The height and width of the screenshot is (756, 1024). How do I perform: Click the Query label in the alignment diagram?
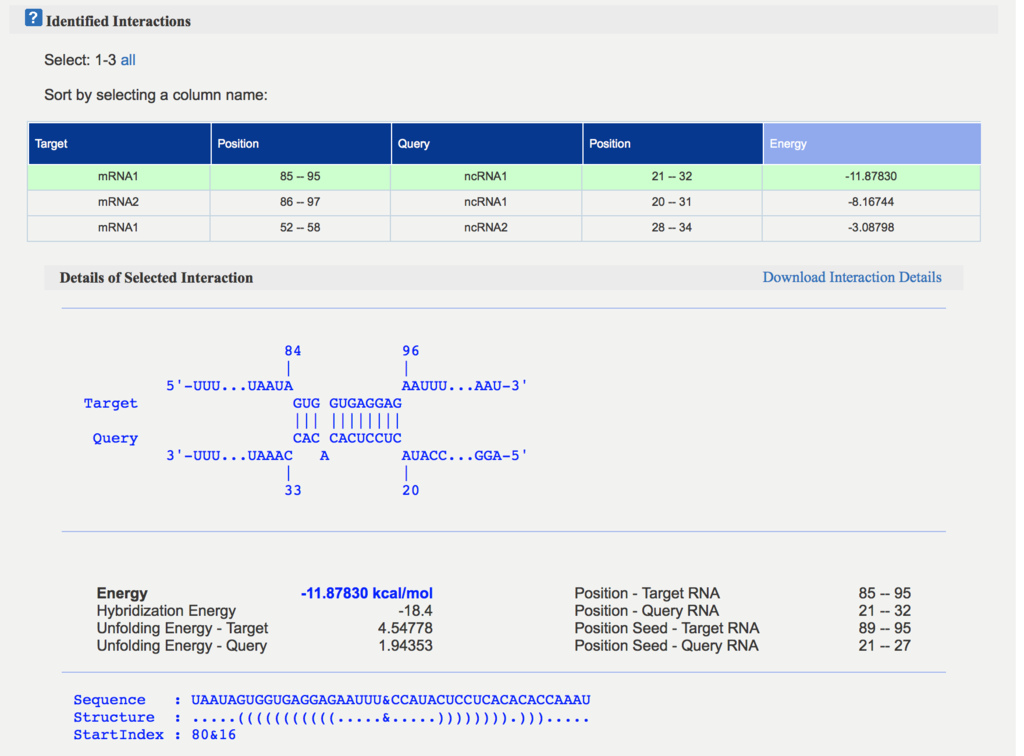tap(115, 438)
